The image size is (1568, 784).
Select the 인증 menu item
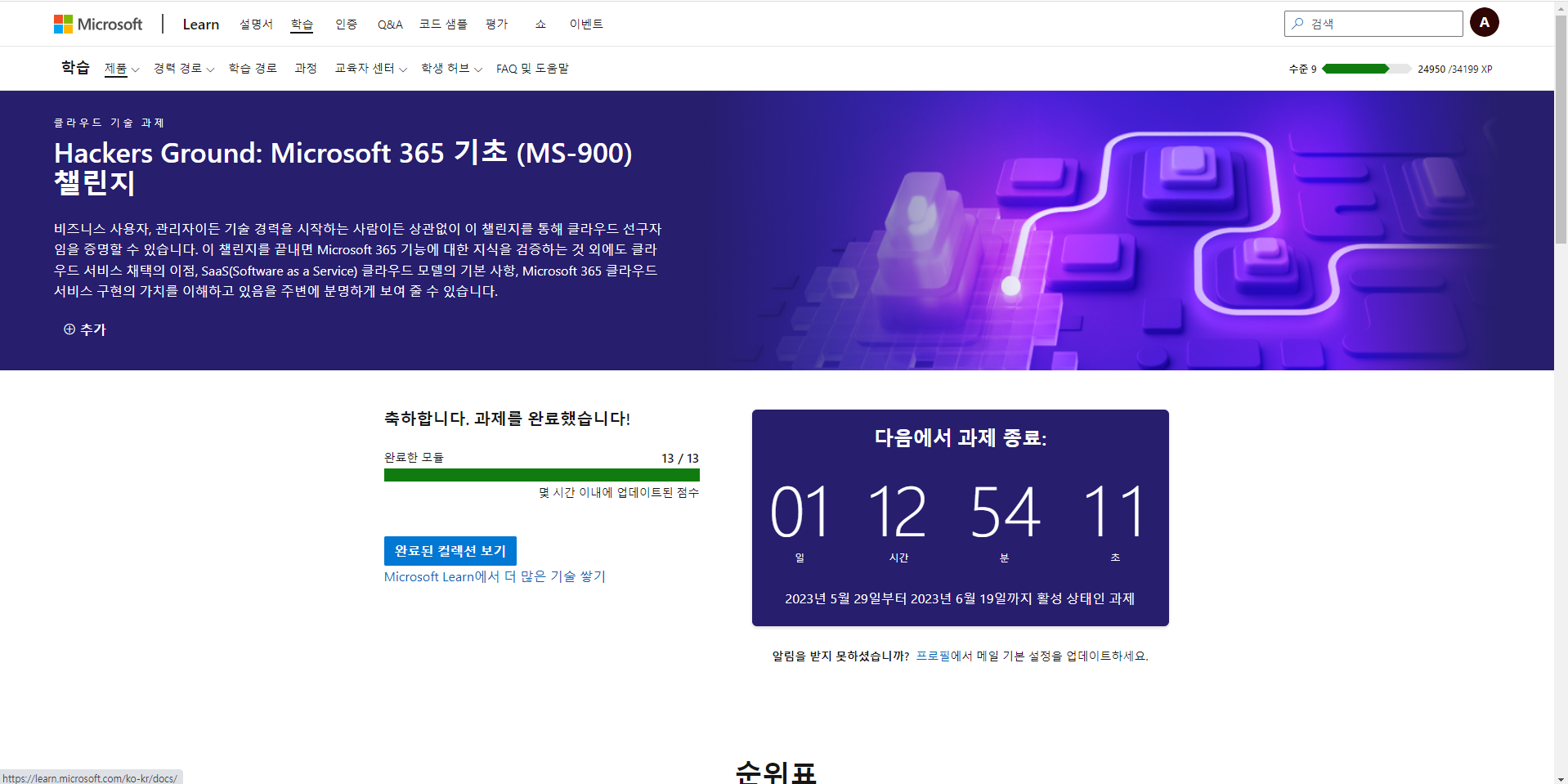pyautogui.click(x=347, y=24)
